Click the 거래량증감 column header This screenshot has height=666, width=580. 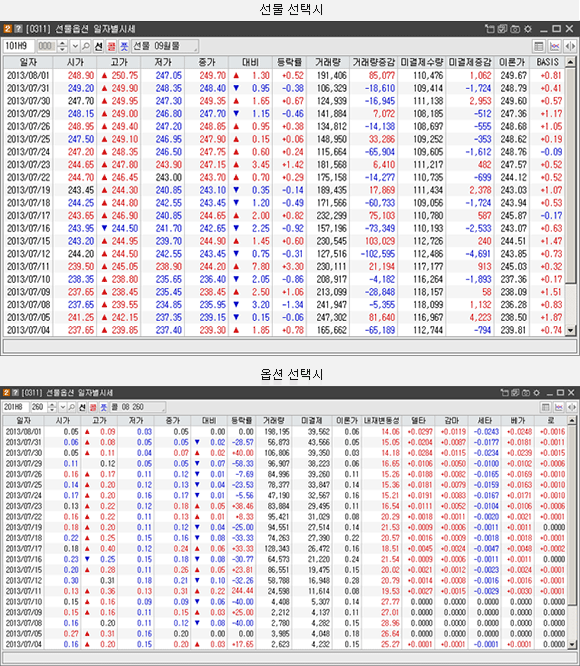pos(373,62)
